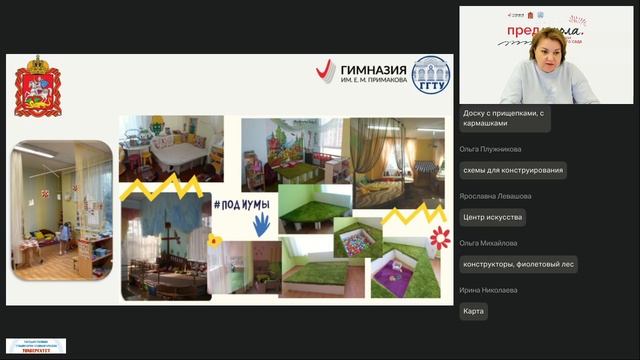
Task: Click the red flower graphic on slide
Action: pyautogui.click(x=440, y=237)
